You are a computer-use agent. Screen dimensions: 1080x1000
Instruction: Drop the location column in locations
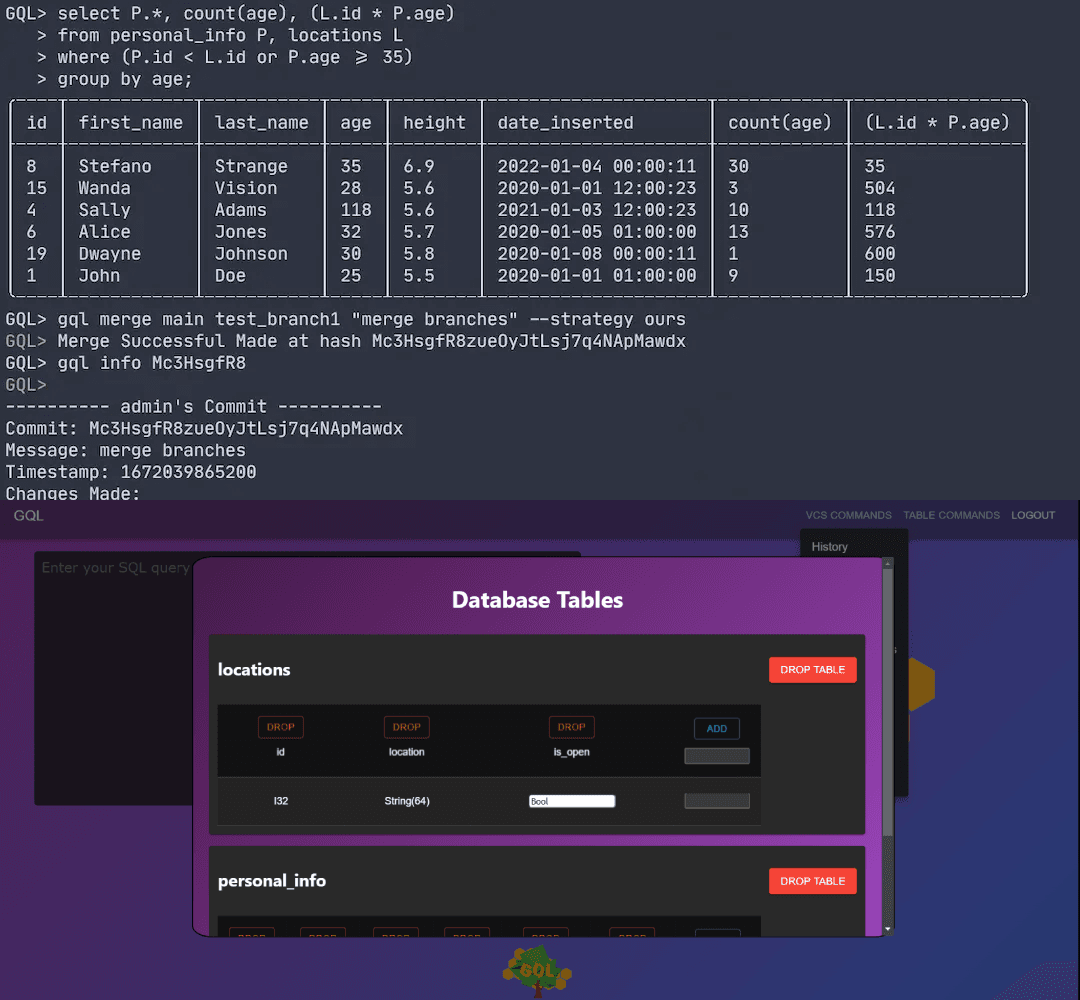point(406,727)
